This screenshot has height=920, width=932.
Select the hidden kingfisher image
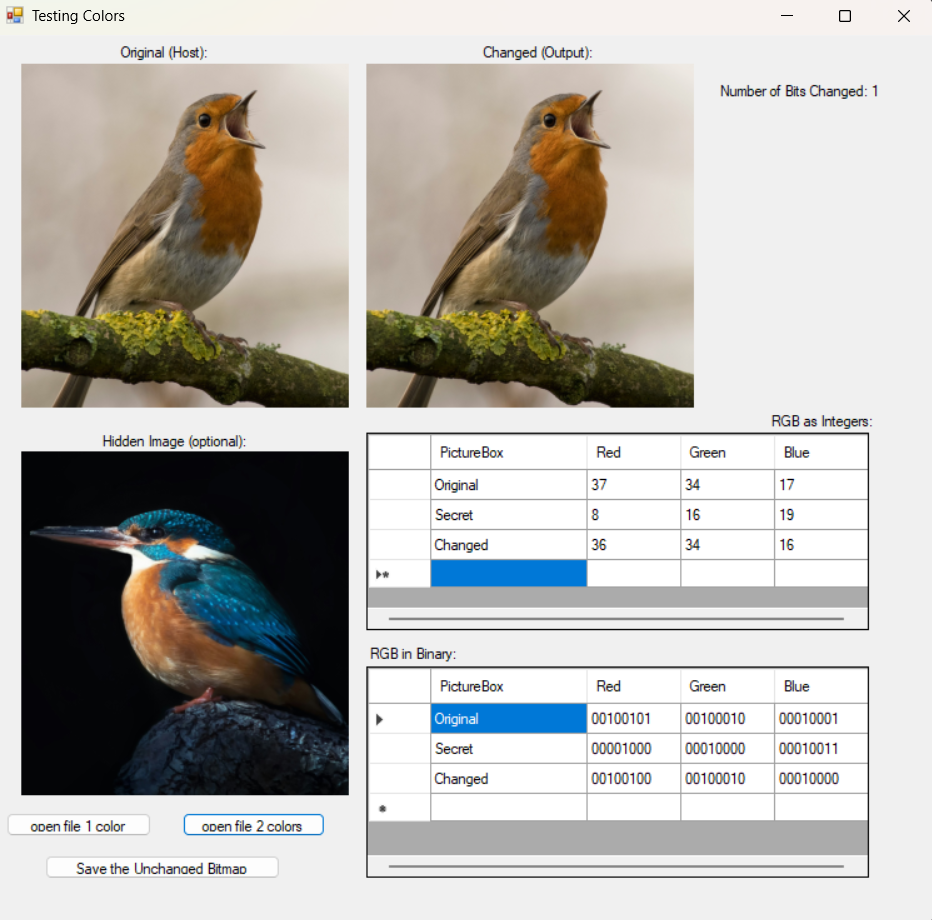(x=185, y=622)
